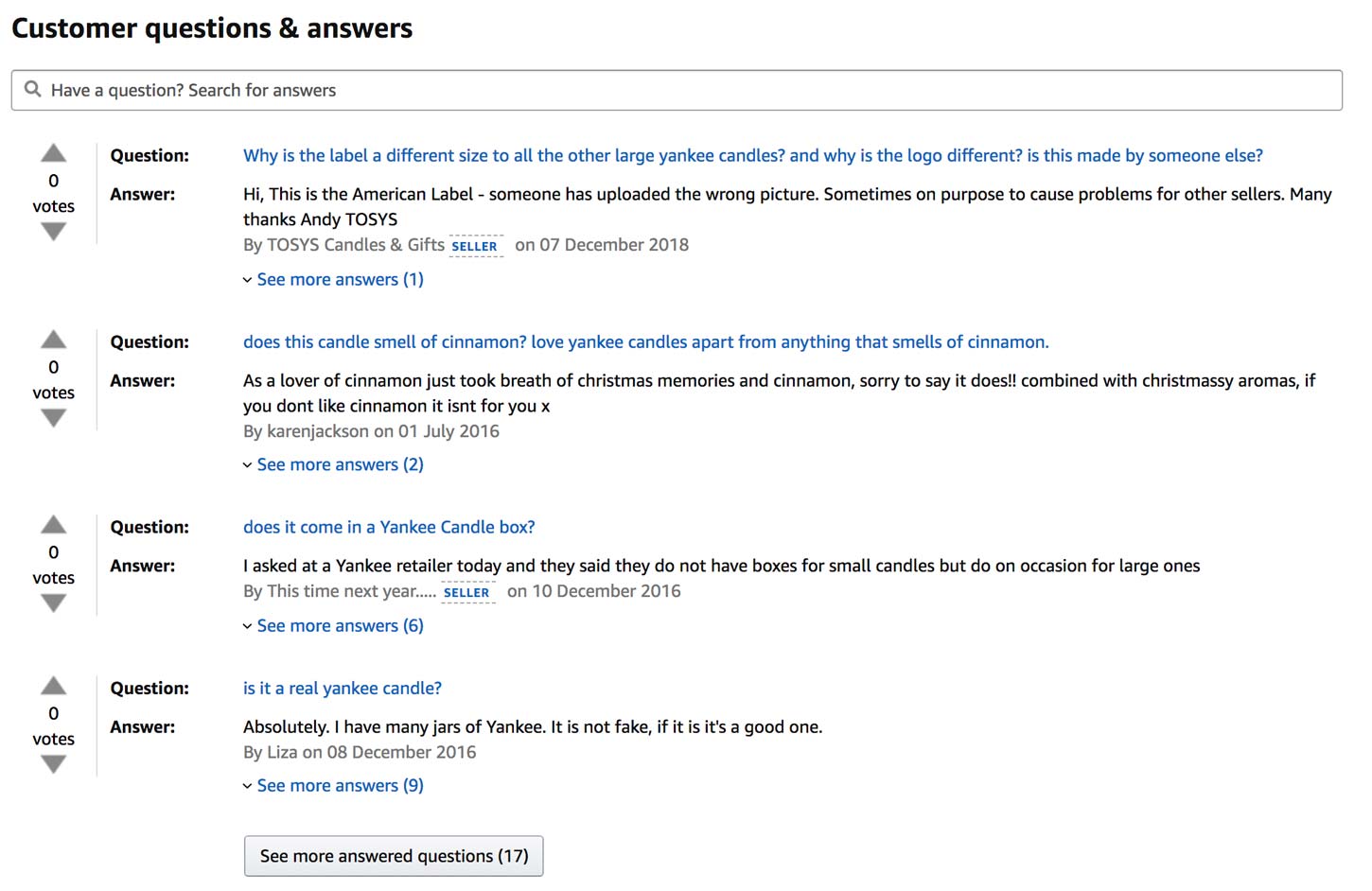Open question 'is it a real yankee candle?'
This screenshot has height=891, width=1372.
click(342, 688)
